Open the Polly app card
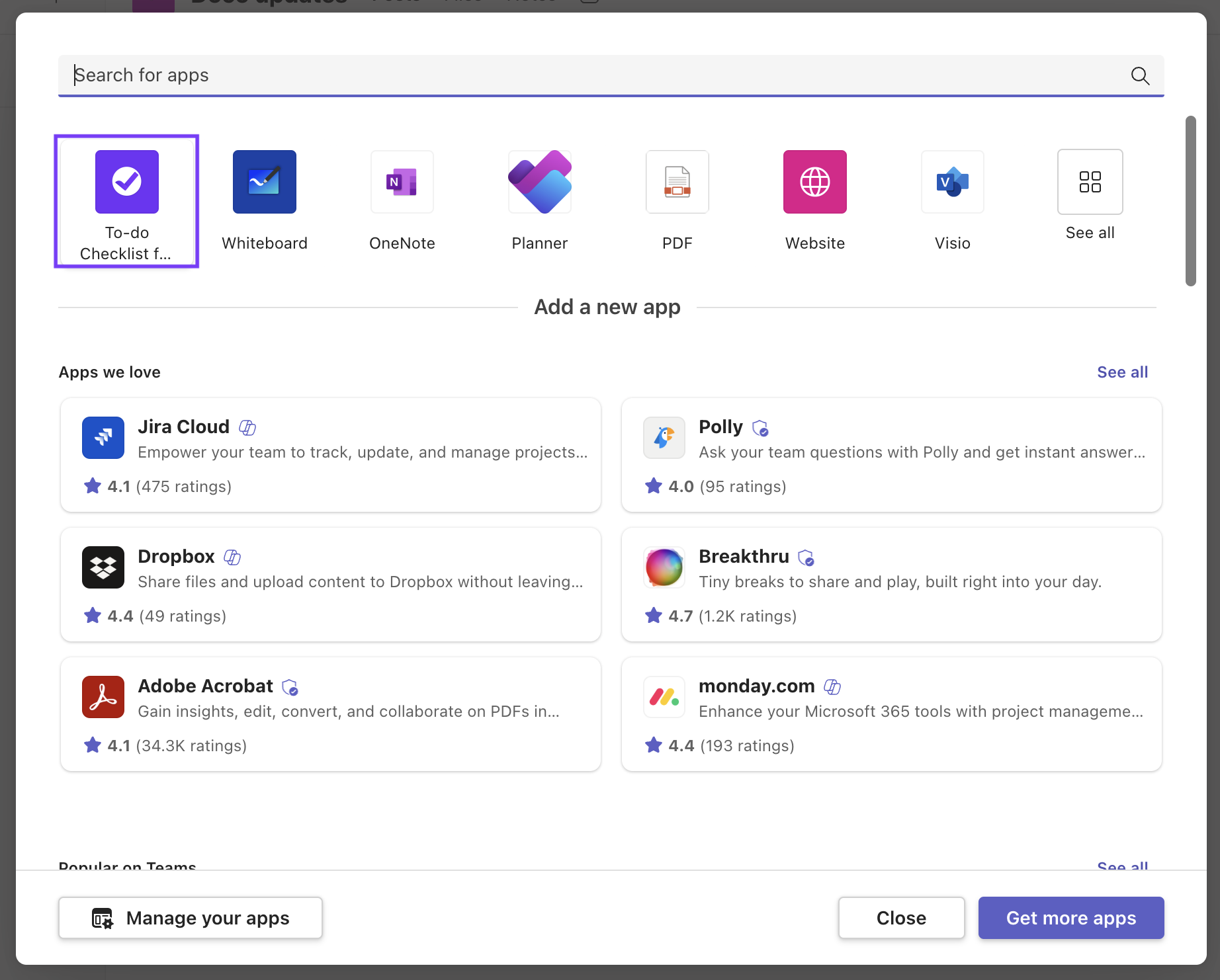1220x980 pixels. pos(892,455)
